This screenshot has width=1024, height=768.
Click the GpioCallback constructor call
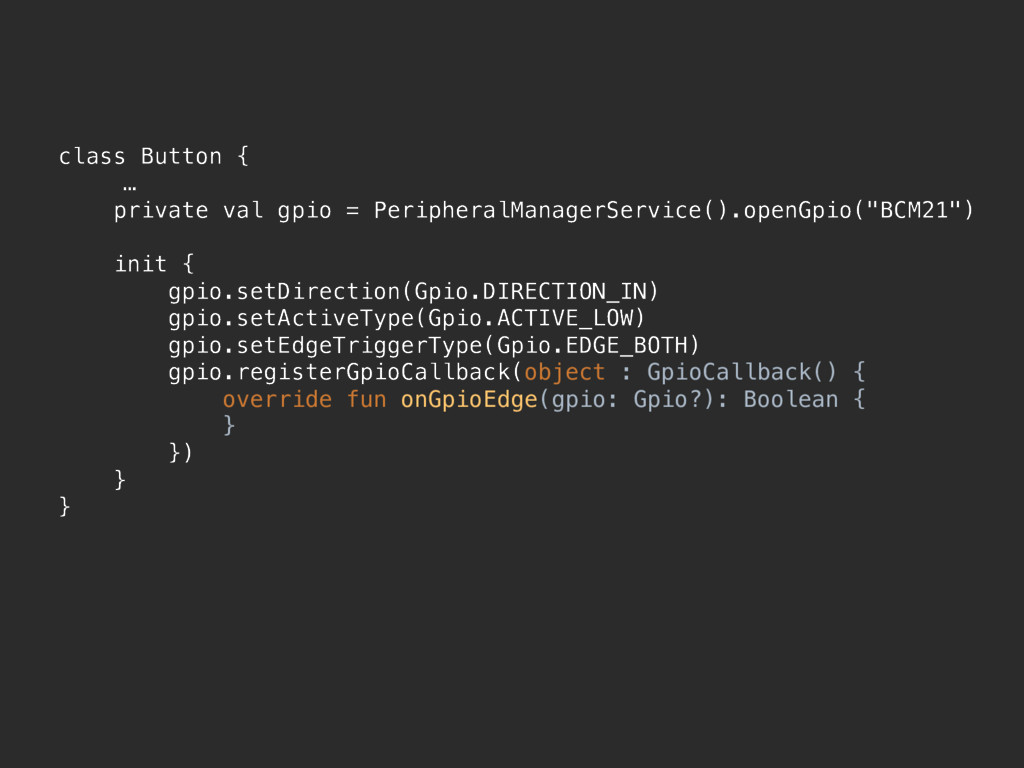tap(741, 372)
